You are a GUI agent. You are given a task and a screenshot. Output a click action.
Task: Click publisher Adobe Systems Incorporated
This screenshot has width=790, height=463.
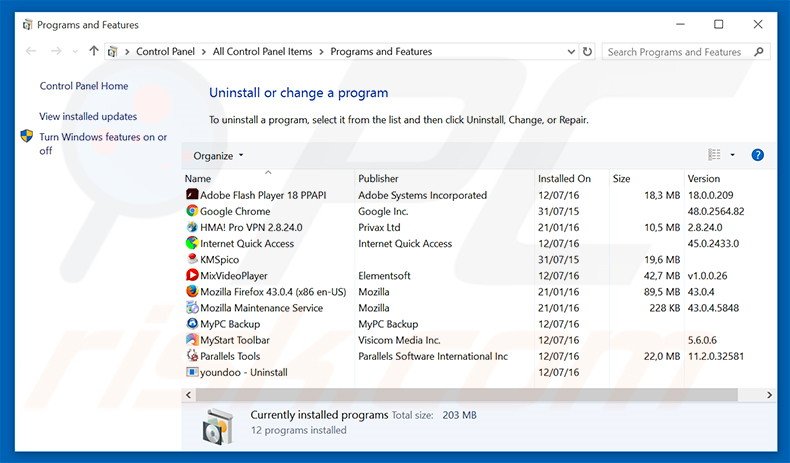click(423, 195)
